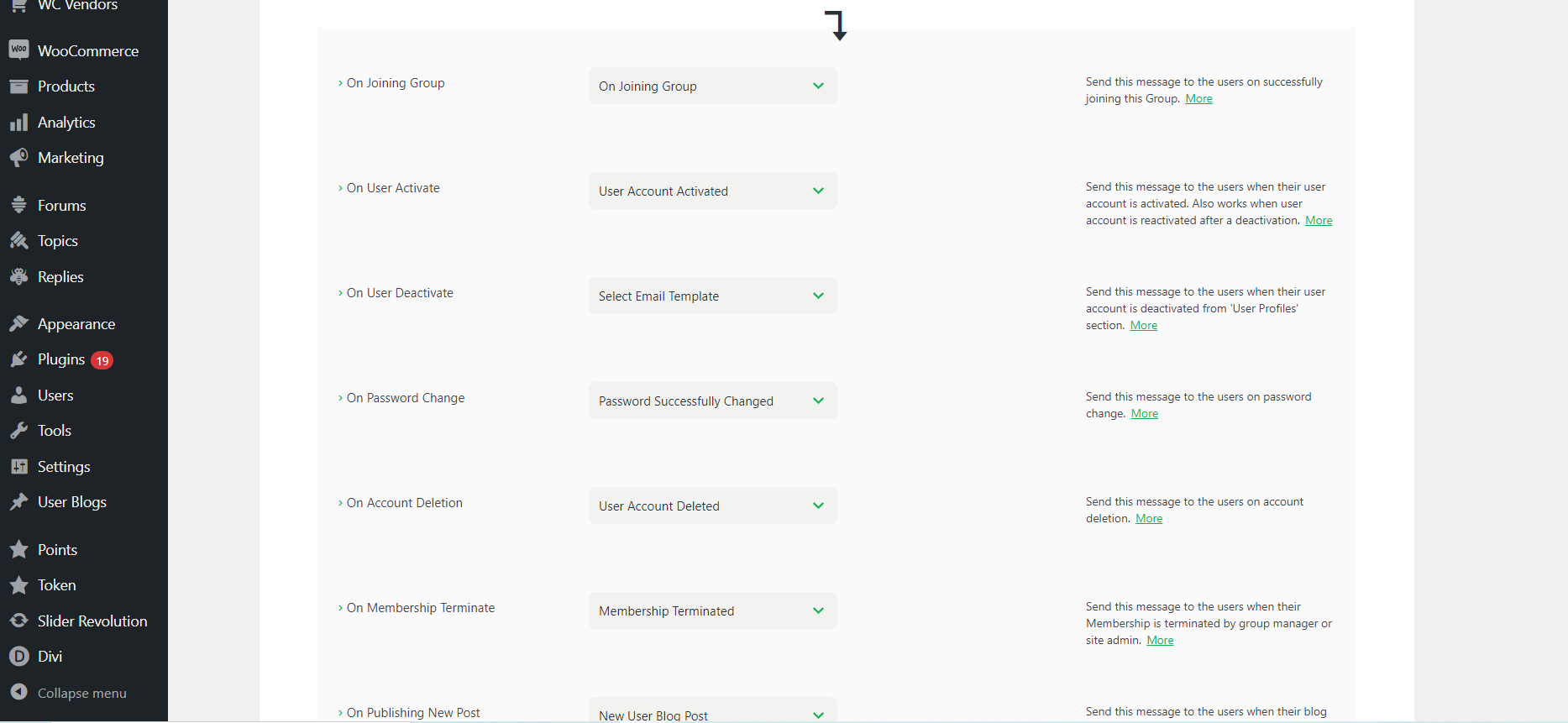Collapse the admin sidebar menu
The height and width of the screenshot is (723, 1568).
coord(81,694)
